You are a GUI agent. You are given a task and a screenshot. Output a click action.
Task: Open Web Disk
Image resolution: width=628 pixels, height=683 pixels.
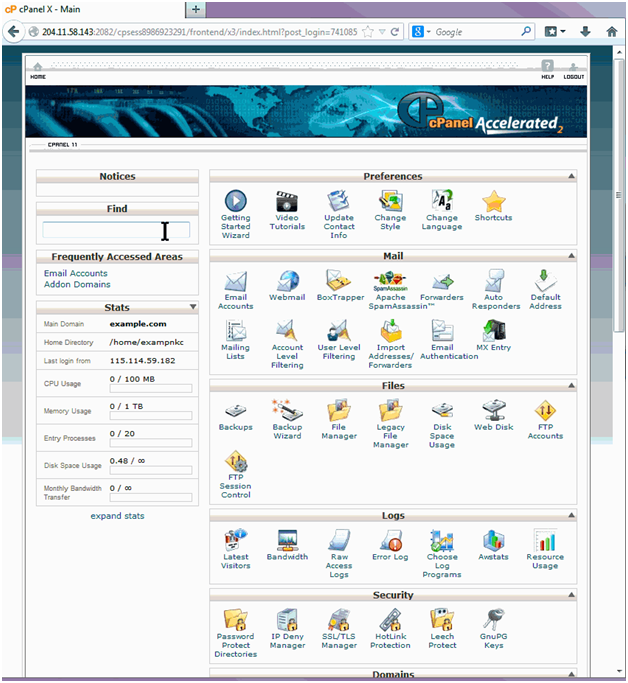[x=493, y=415]
